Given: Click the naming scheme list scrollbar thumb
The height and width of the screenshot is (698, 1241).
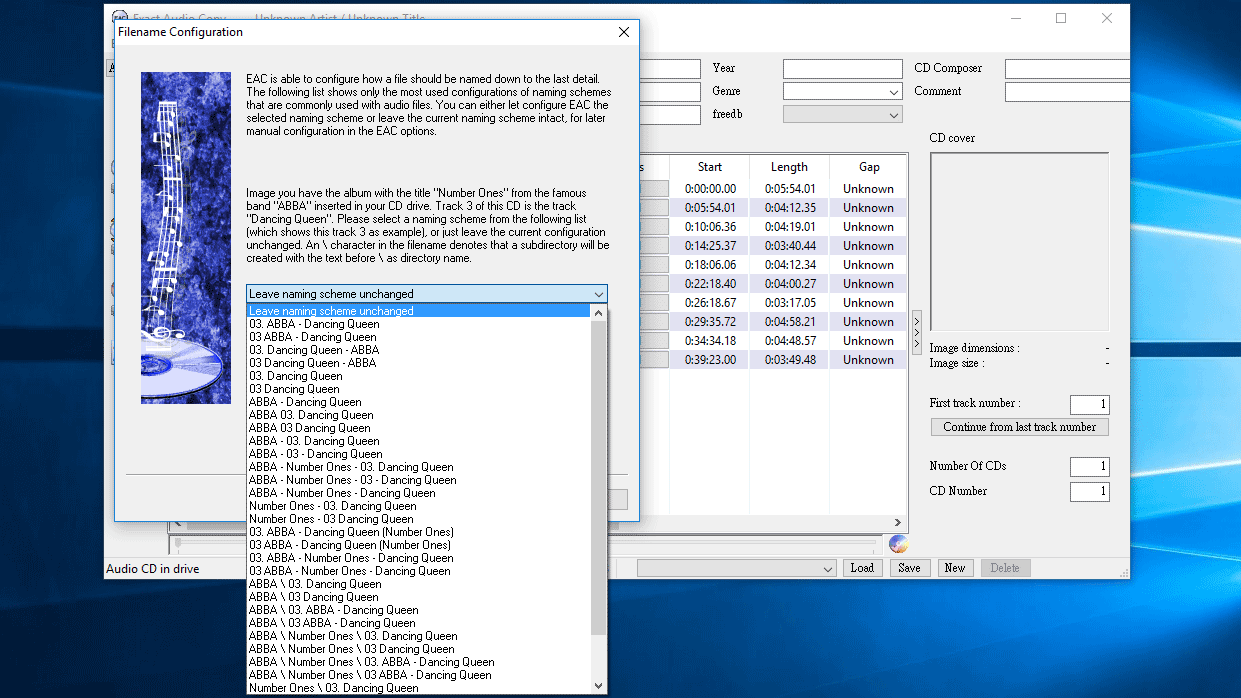Looking at the screenshot, I should (x=599, y=476).
